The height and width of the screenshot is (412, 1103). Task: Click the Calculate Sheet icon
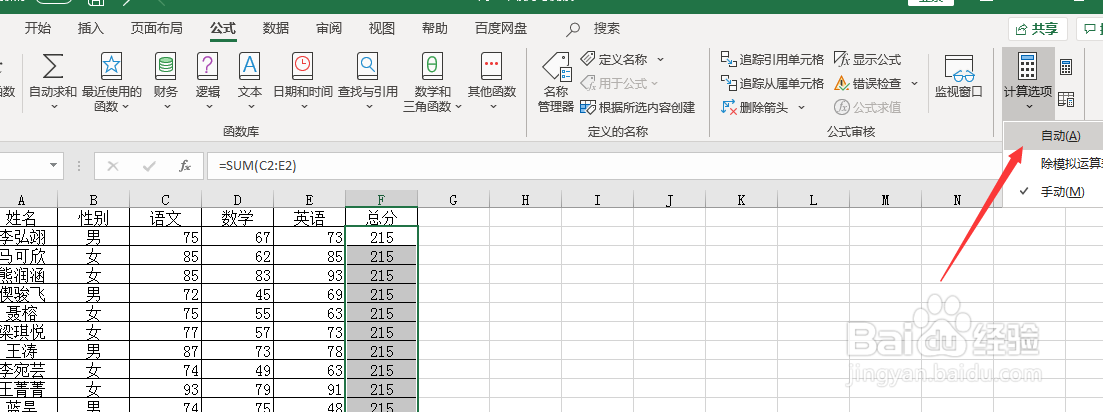(x=1066, y=100)
